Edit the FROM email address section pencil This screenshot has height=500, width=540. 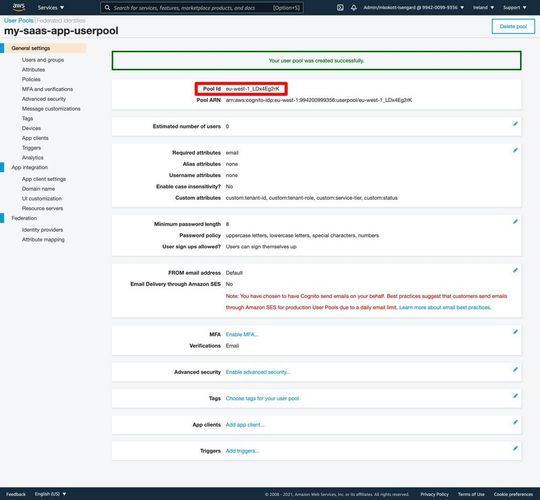click(515, 270)
